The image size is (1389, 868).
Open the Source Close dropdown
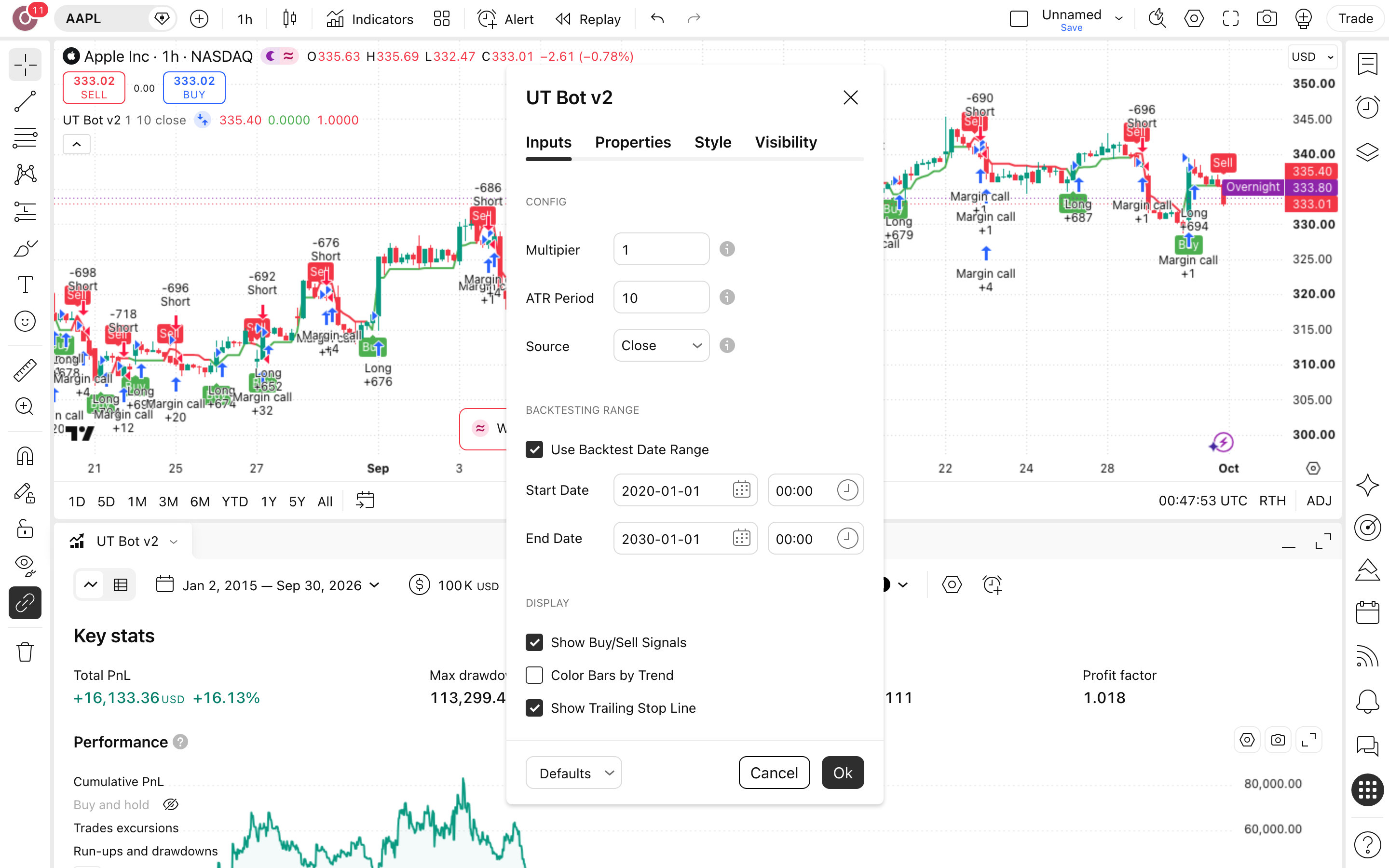(x=661, y=346)
